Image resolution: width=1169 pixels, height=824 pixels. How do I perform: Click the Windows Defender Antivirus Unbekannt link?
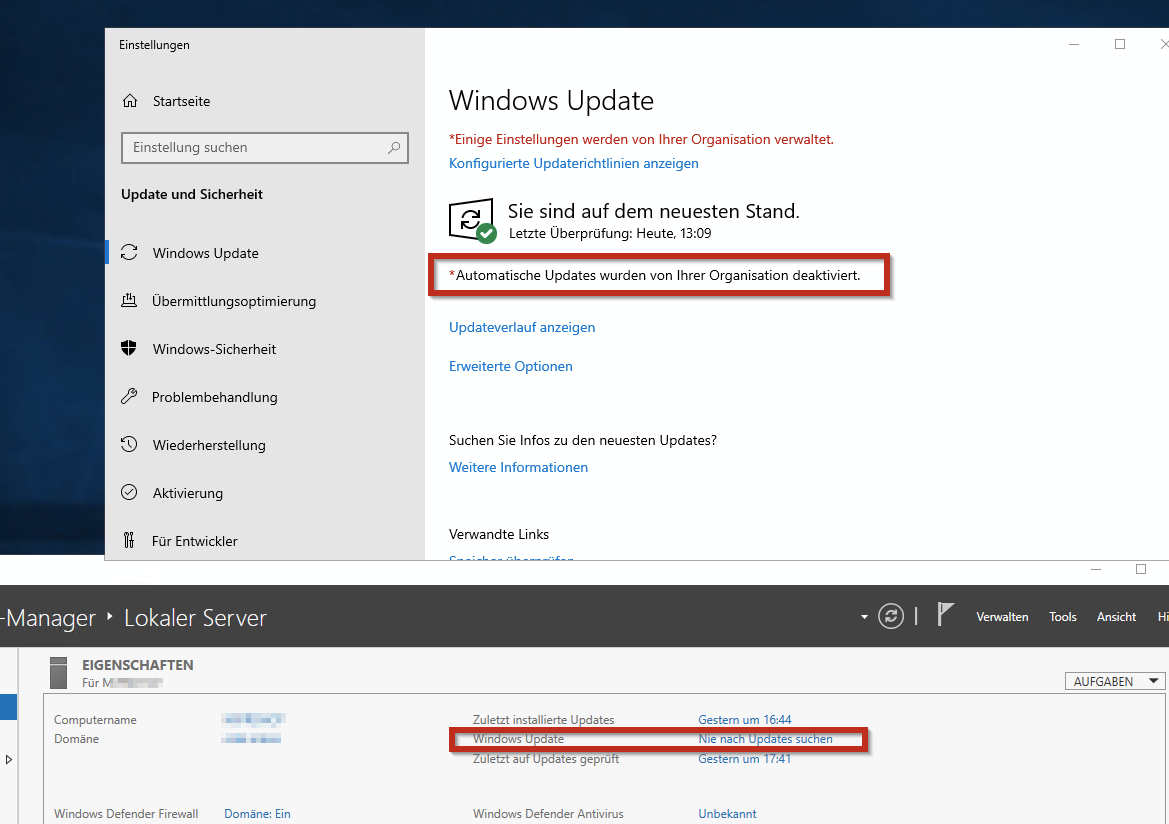click(727, 814)
